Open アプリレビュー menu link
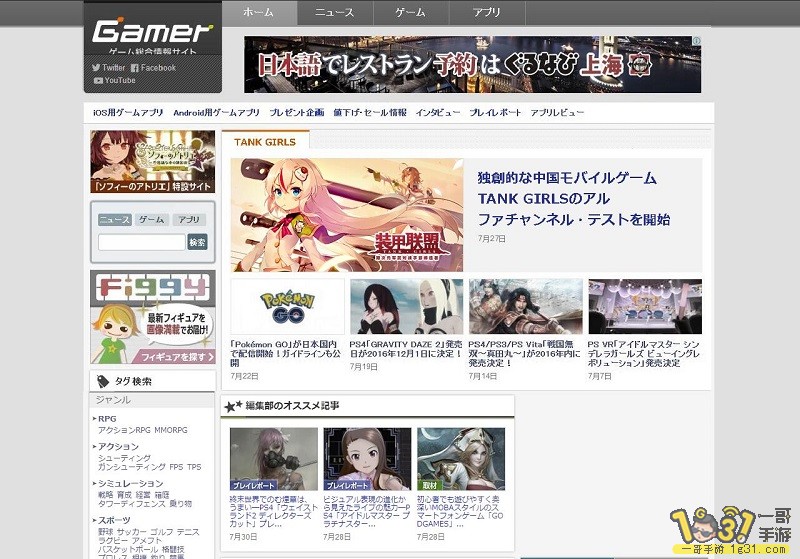The image size is (800, 559). [x=557, y=113]
